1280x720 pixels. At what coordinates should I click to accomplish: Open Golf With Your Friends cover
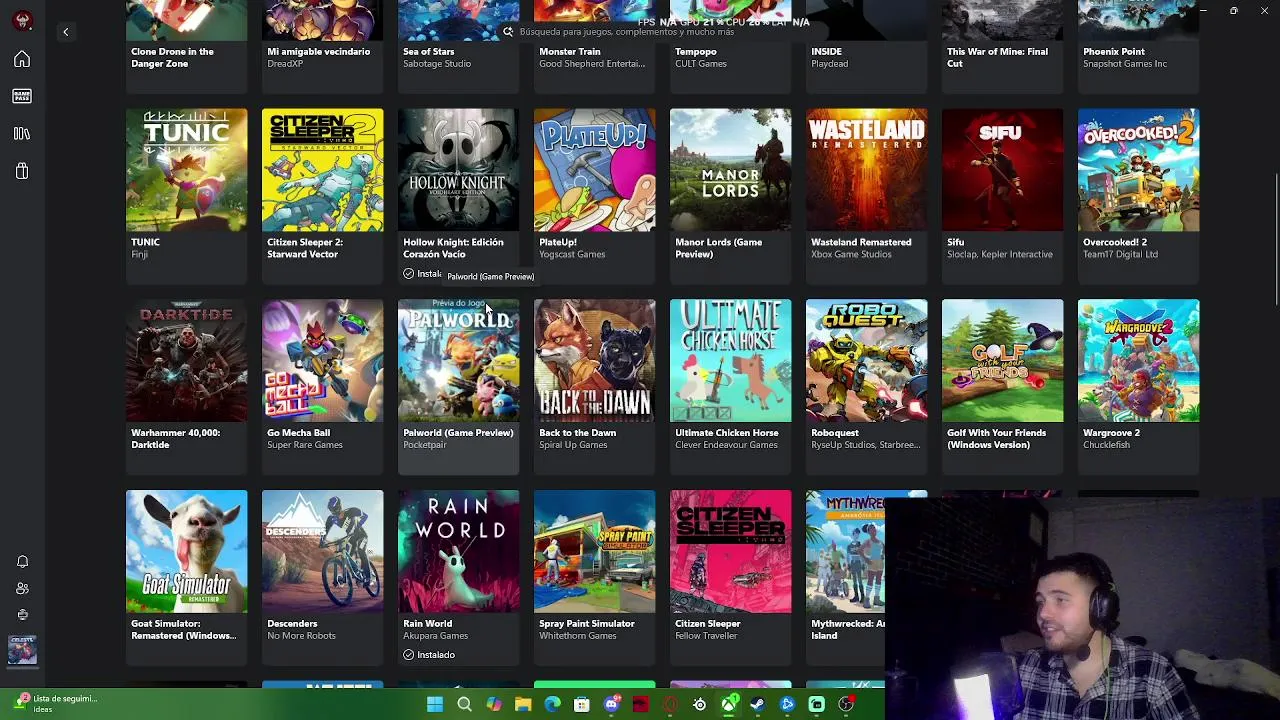point(1002,360)
